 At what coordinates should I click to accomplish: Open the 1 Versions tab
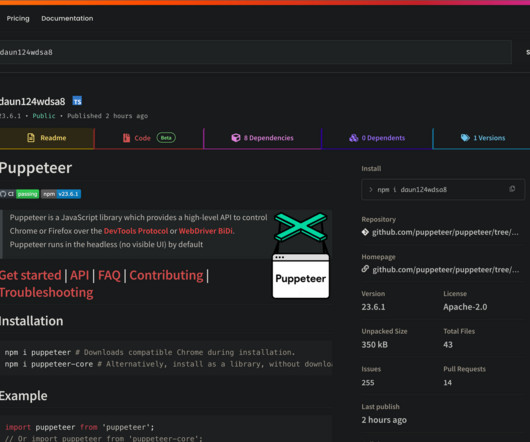click(482, 138)
